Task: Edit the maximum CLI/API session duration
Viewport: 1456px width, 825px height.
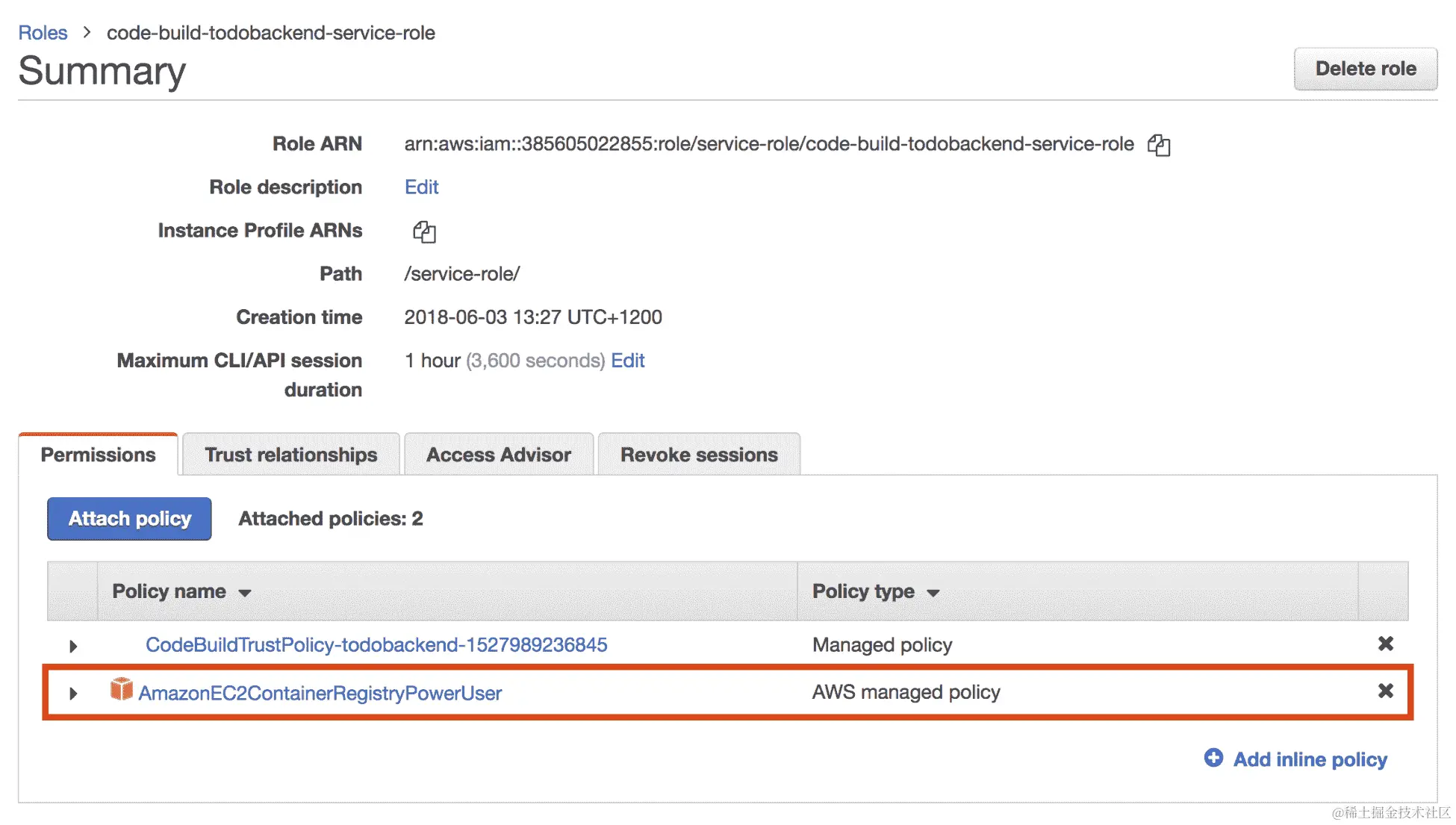Action: (627, 361)
